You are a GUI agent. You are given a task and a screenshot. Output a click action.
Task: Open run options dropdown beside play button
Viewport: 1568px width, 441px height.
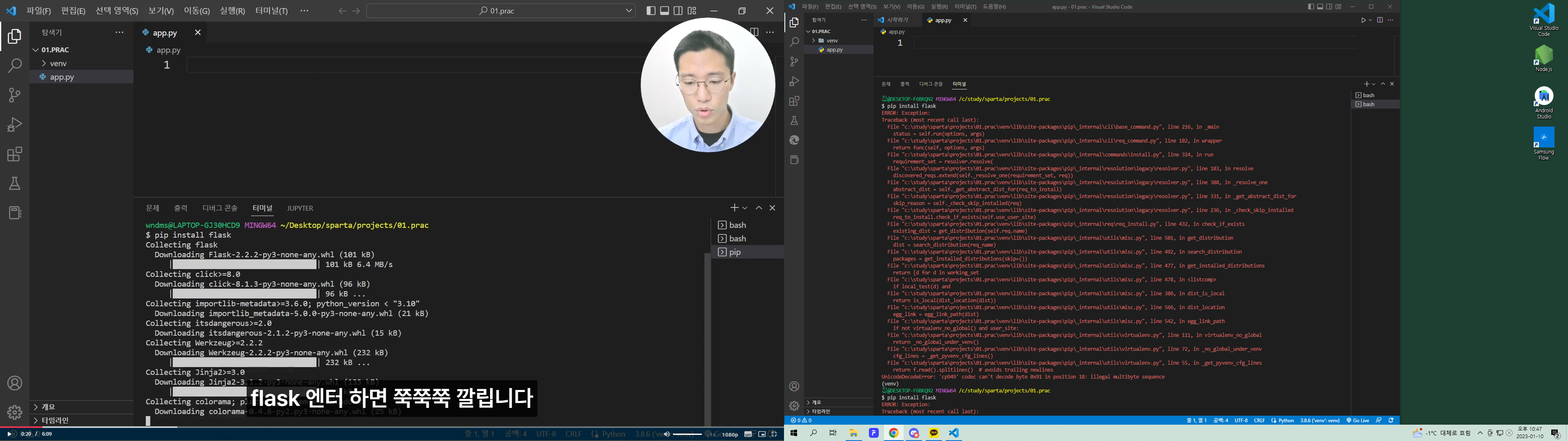pyautogui.click(x=1371, y=20)
